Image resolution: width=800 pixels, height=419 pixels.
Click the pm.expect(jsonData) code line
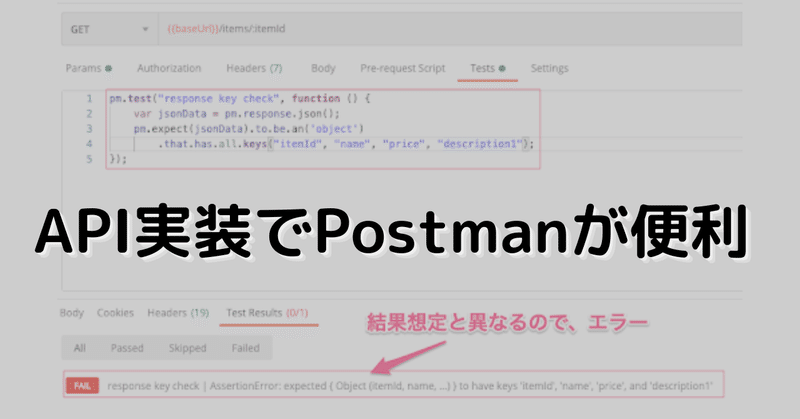[248, 129]
